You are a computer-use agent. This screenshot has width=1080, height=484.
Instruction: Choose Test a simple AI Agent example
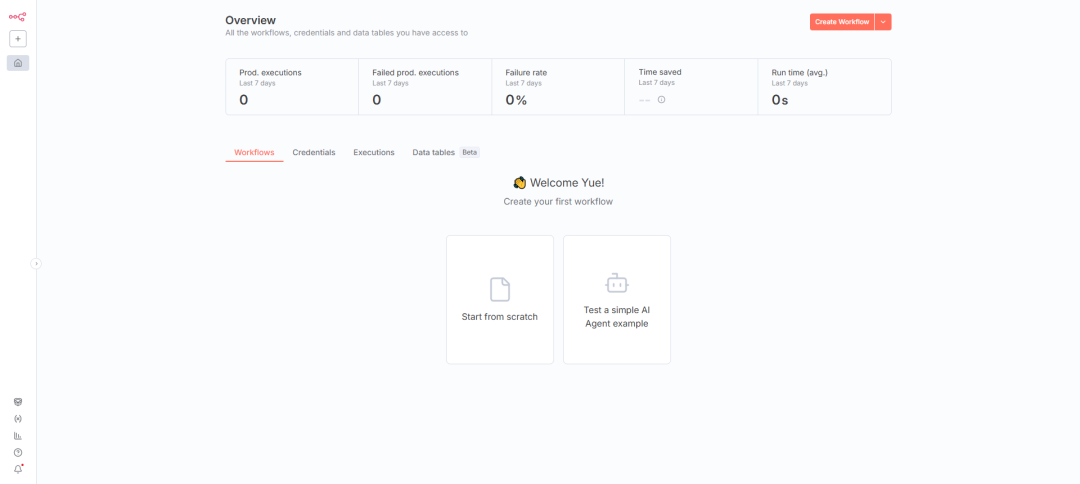pyautogui.click(x=617, y=300)
